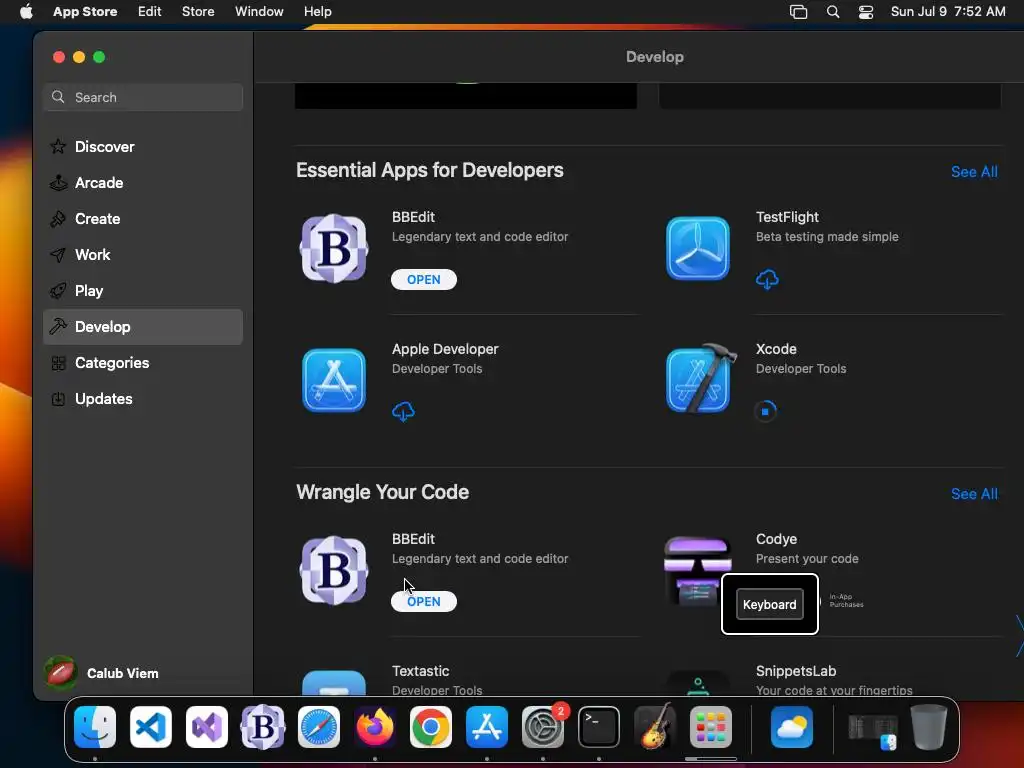Click the Apple Developer app title
Viewport: 1024px width, 768px height.
(445, 349)
